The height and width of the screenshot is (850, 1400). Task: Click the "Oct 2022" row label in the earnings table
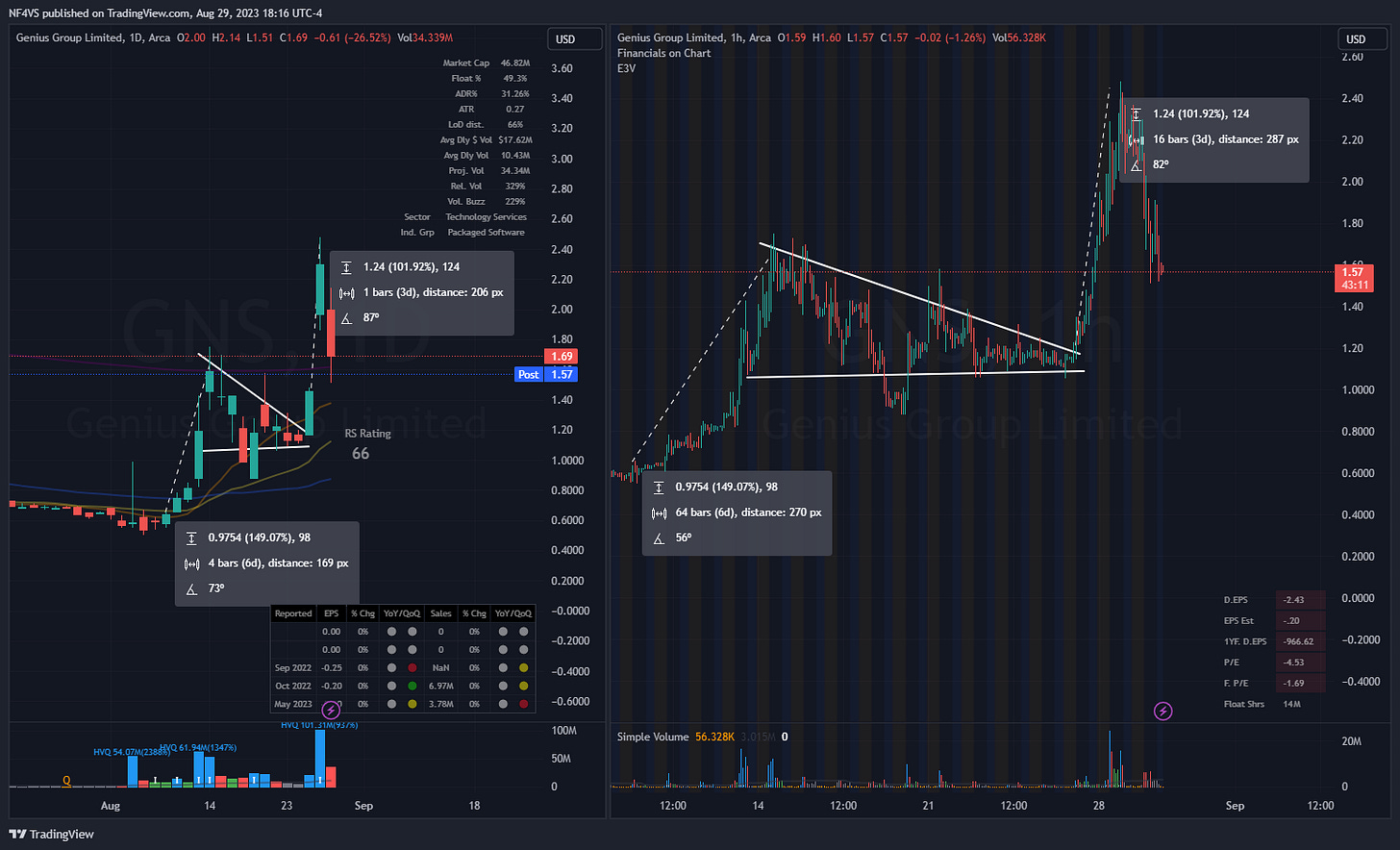click(x=293, y=686)
